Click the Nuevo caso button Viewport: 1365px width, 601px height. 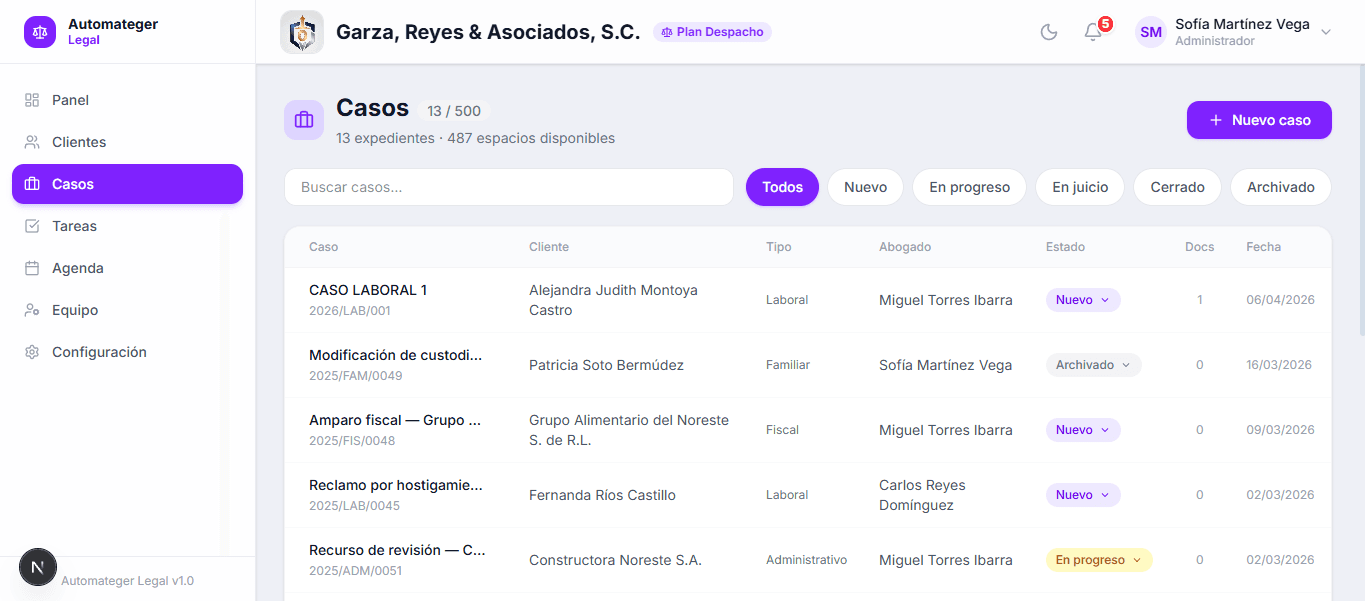click(x=1258, y=119)
